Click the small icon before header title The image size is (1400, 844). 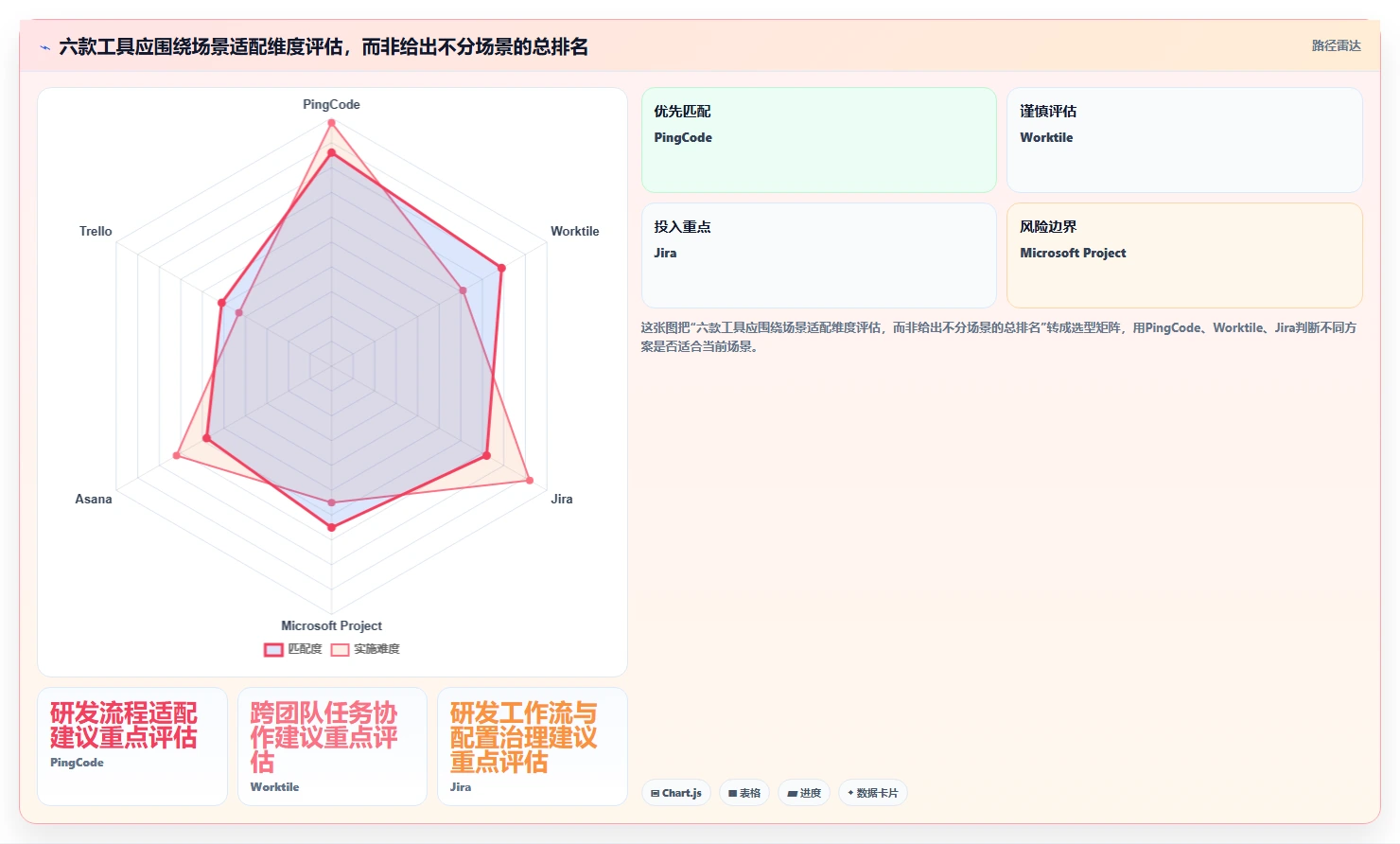tap(44, 47)
